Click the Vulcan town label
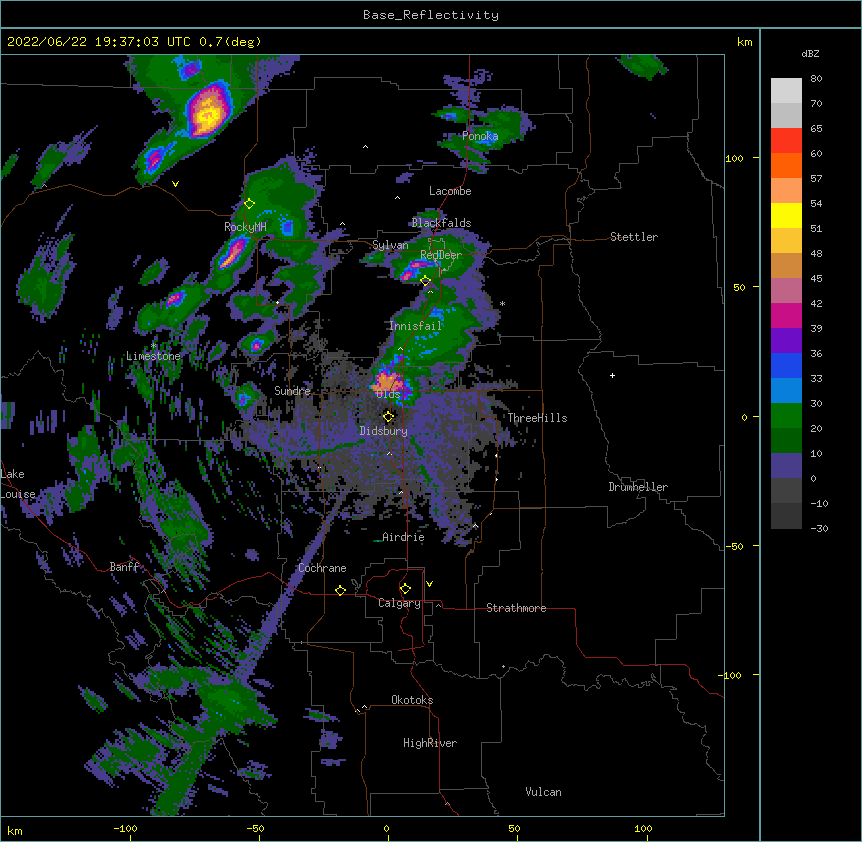862x842 pixels. 543,792
